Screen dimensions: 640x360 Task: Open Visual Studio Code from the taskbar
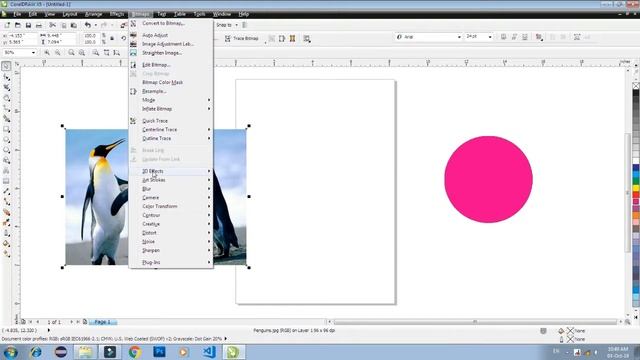coord(209,352)
